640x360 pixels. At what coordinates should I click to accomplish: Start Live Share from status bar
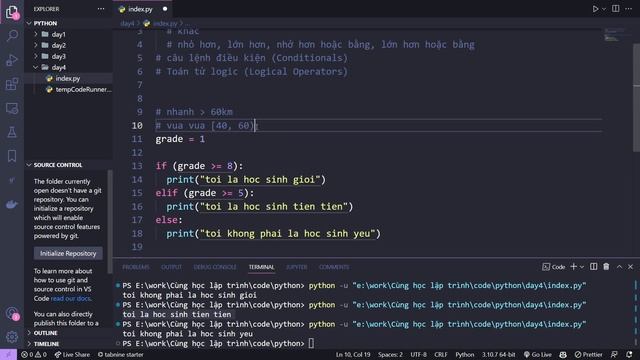coord(72,355)
